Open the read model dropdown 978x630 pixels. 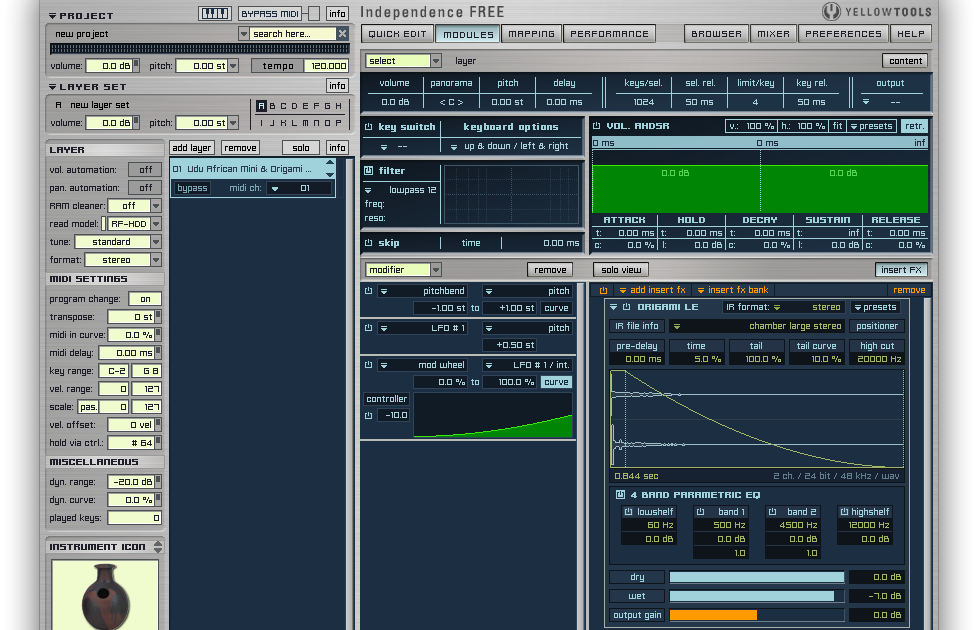click(156, 224)
